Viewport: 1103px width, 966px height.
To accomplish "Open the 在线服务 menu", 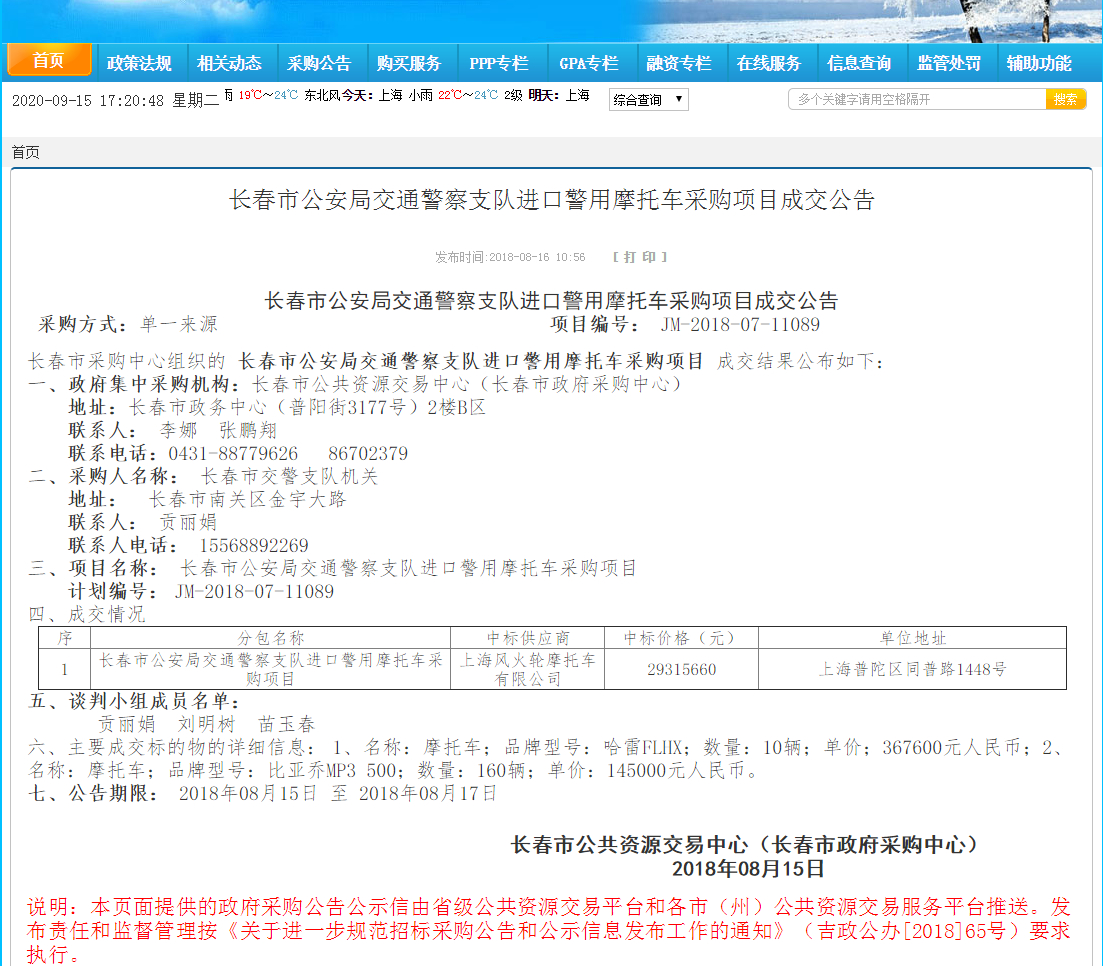I will (771, 62).
